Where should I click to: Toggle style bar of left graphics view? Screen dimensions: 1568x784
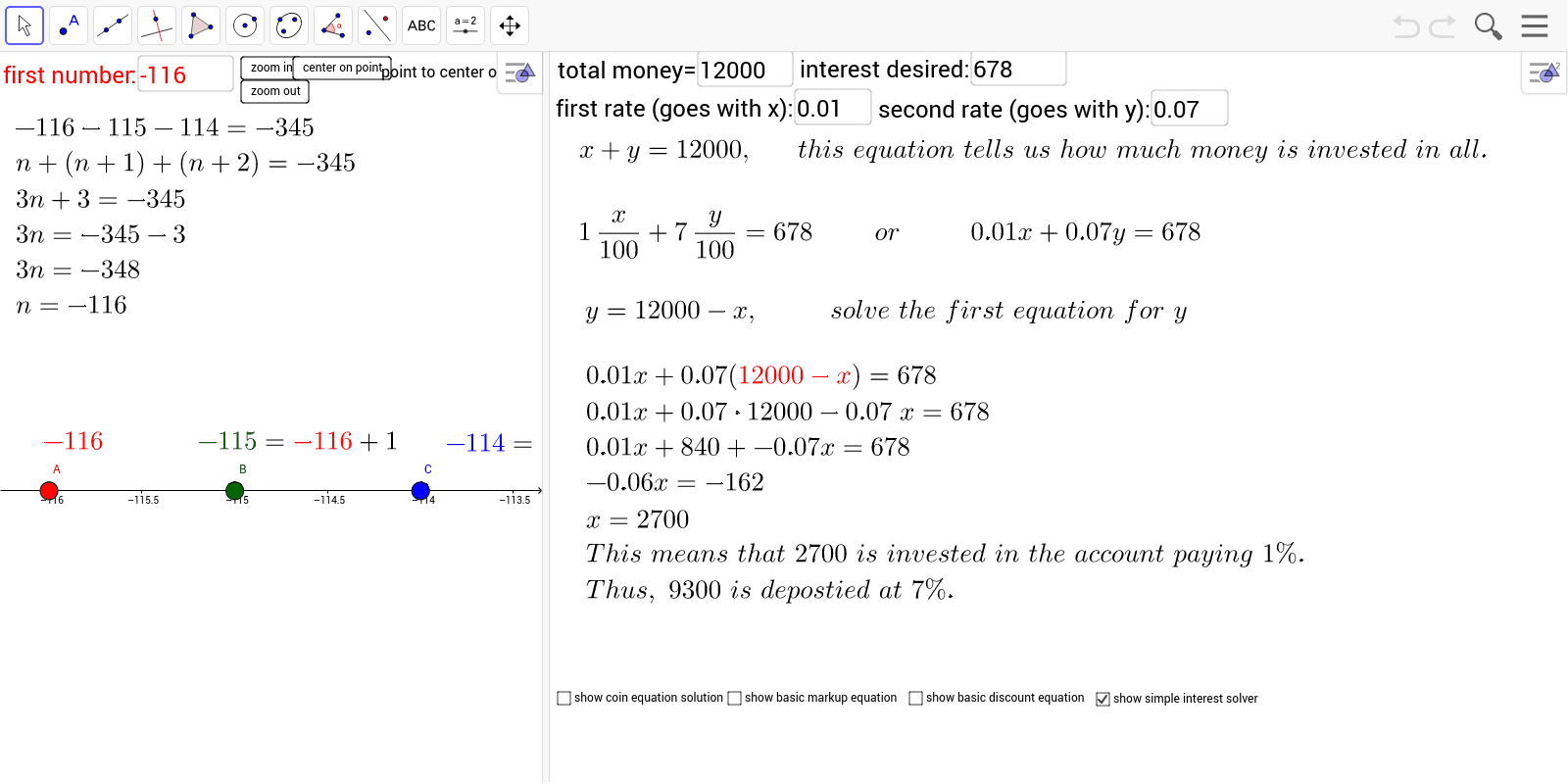pyautogui.click(x=519, y=73)
